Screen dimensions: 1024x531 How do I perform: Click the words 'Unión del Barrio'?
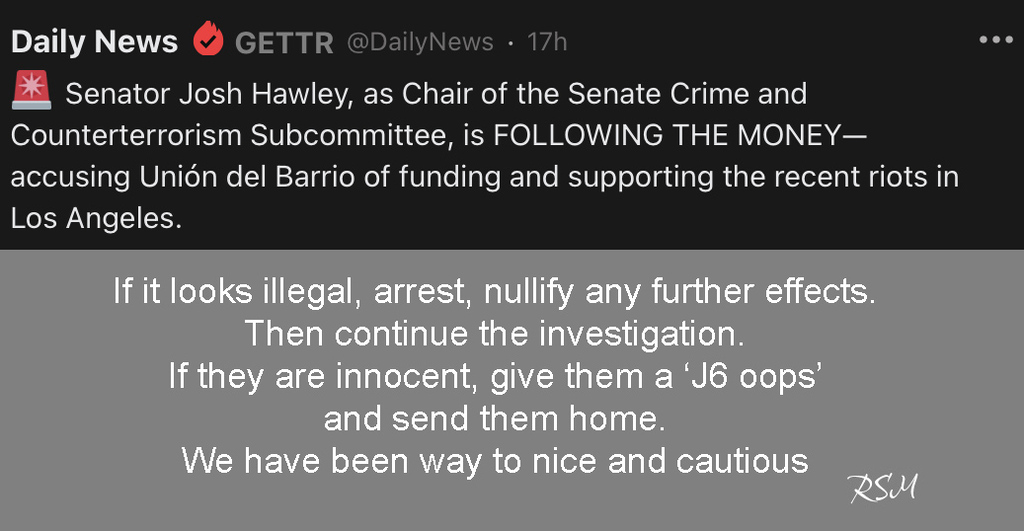pos(248,177)
